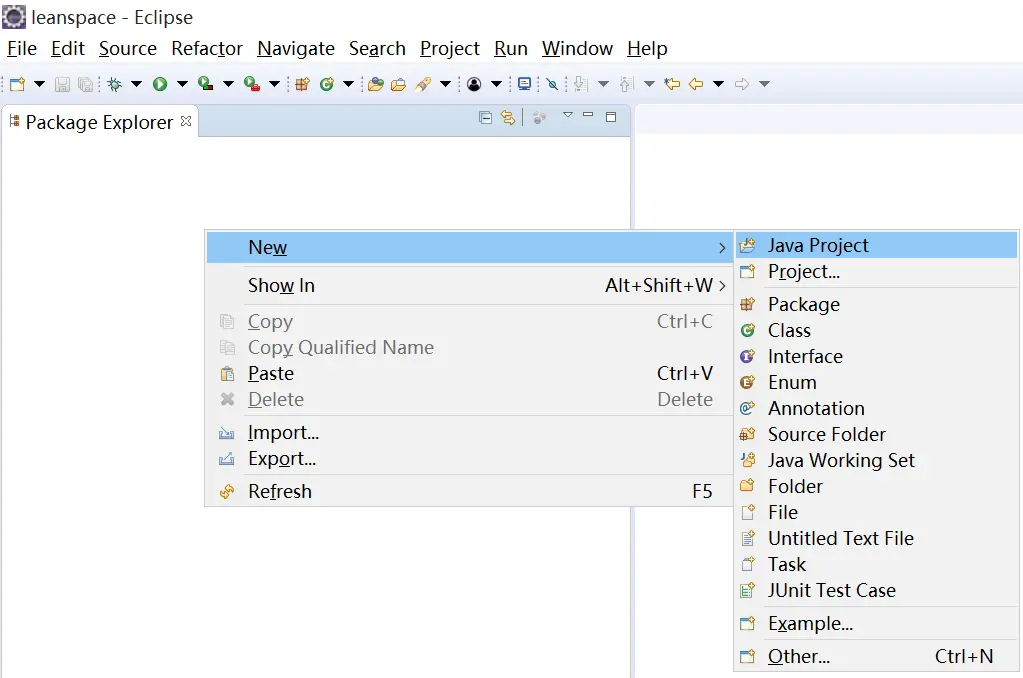1023x678 pixels.
Task: Open the Back history dropdown arrow
Action: [x=718, y=84]
